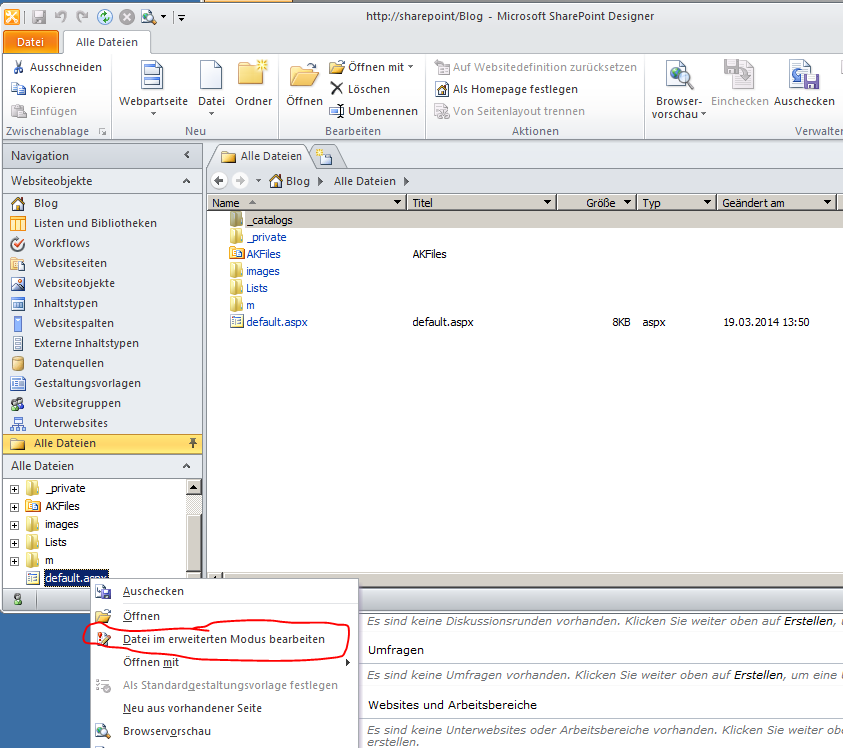Open the Größe column filter dropdown

[x=627, y=203]
